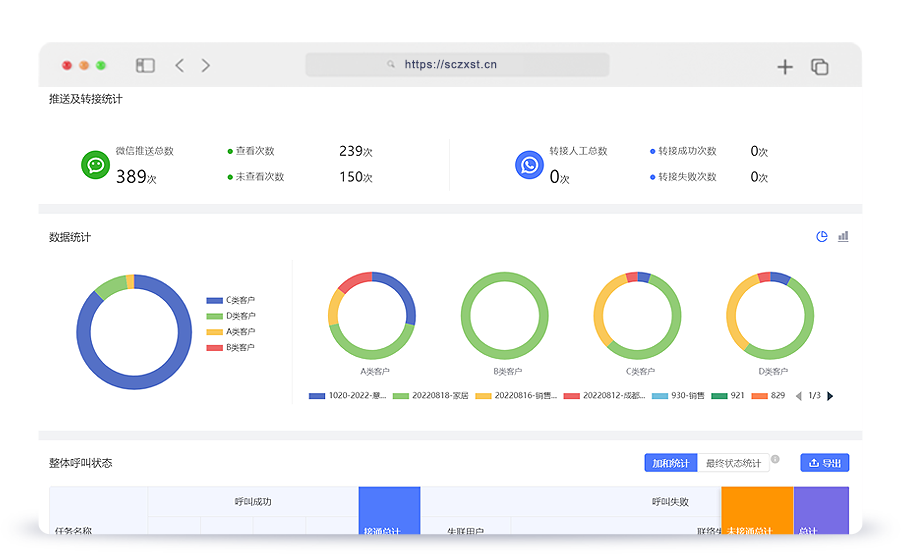Select the 最终状态统计 tab
Viewport: 901px width, 554px height.
(x=733, y=463)
